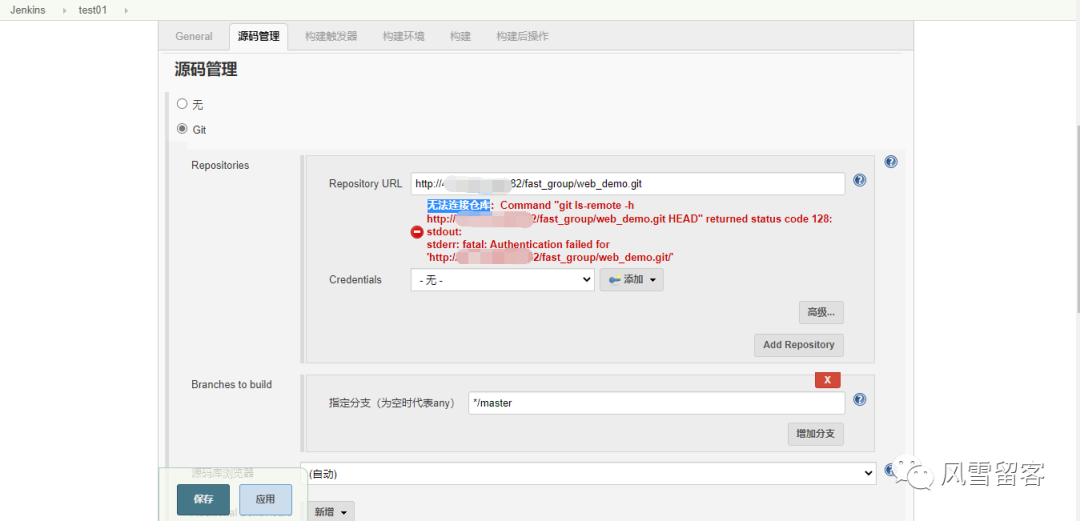Image resolution: width=1080 pixels, height=521 pixels.
Task: Click the highlighted 无法连接仓库 error text
Action: point(459,205)
